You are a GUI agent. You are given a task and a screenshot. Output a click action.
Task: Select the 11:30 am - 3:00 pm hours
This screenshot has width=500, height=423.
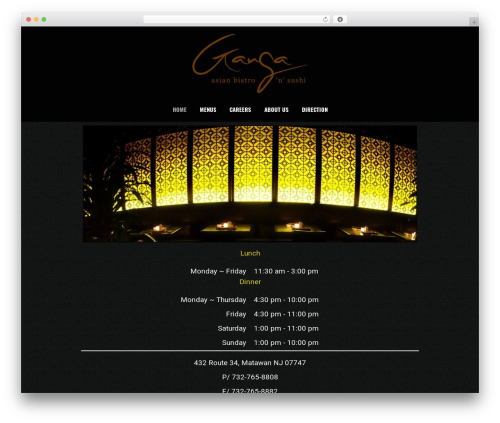(x=286, y=271)
